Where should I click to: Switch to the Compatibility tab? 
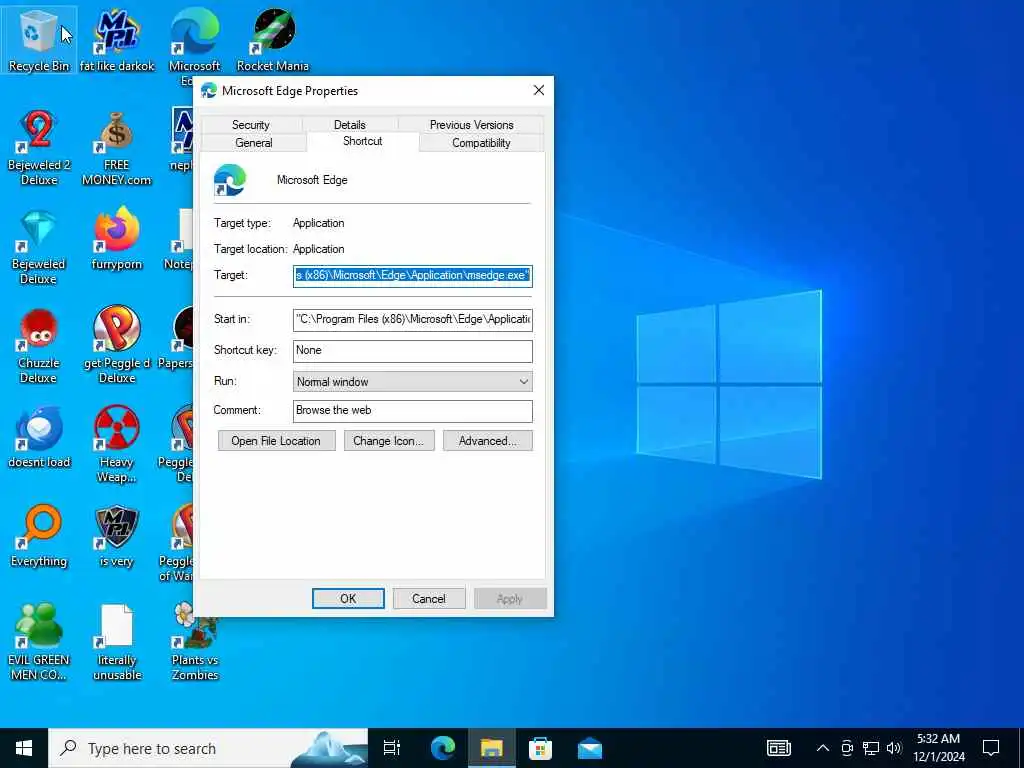coord(481,143)
